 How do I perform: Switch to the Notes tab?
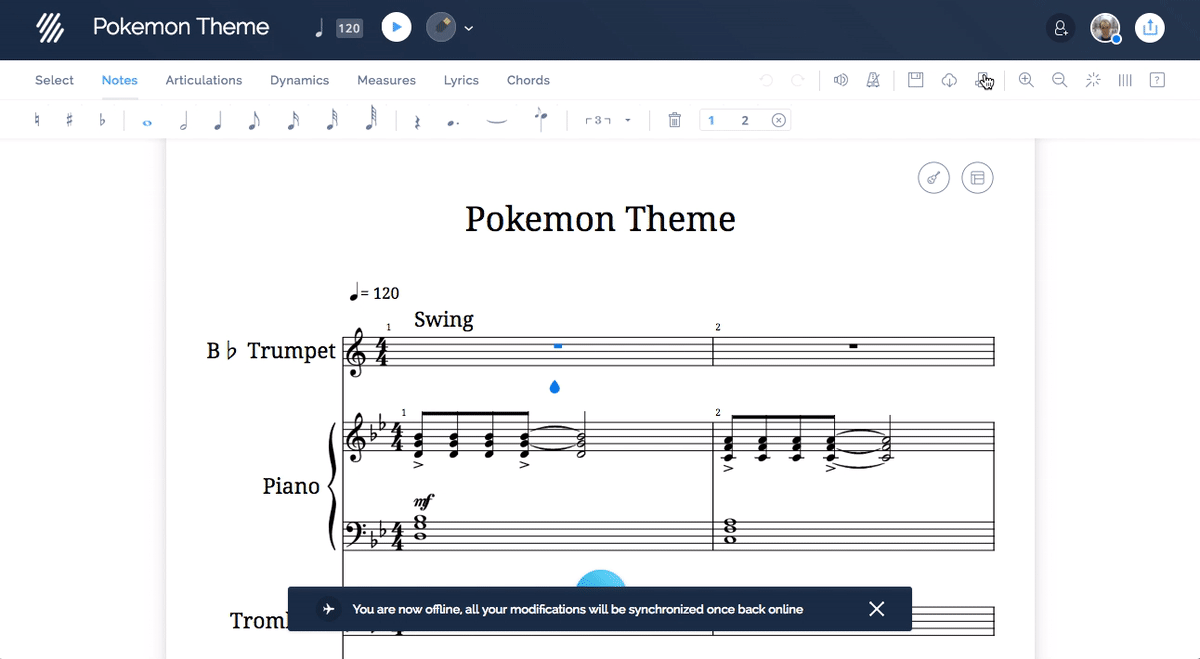(120, 80)
